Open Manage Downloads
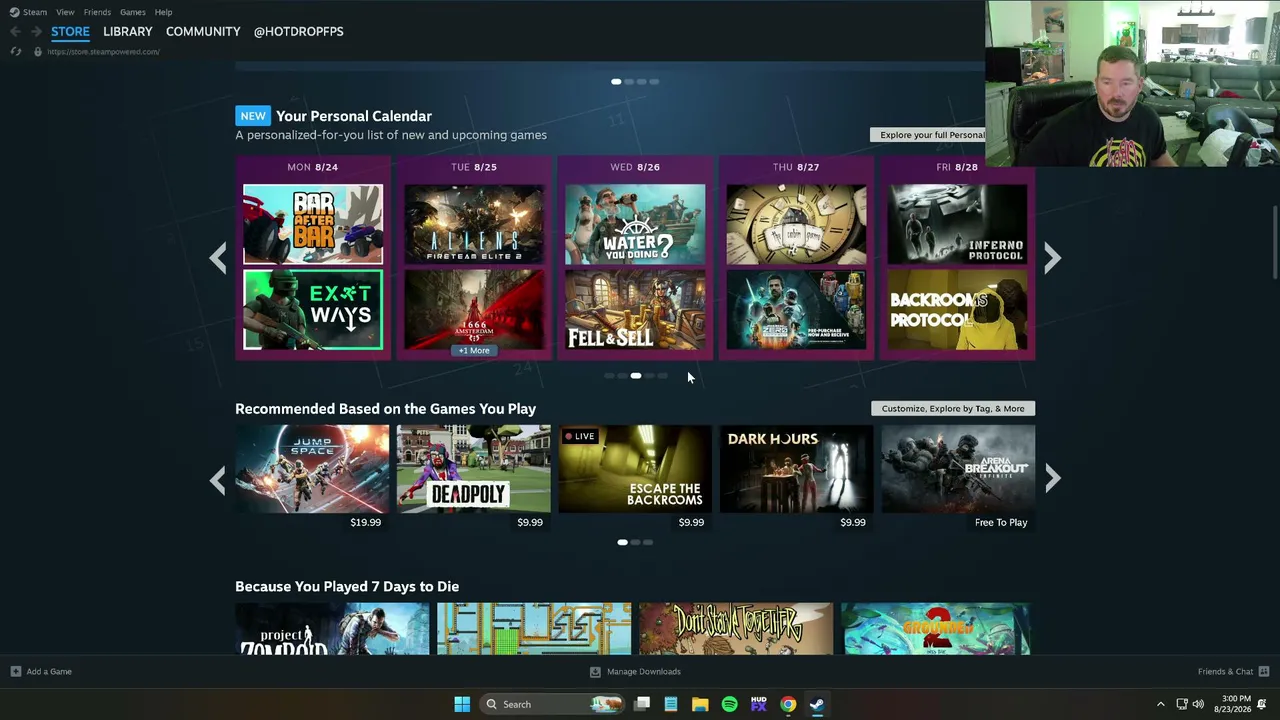This screenshot has width=1280, height=720. pos(644,672)
